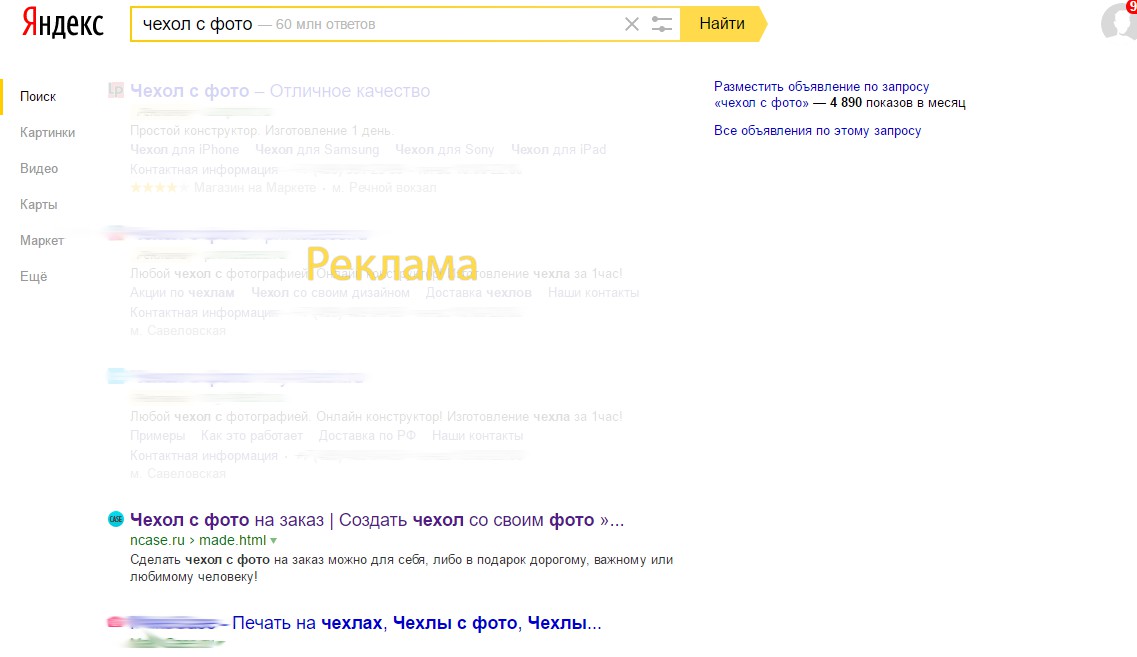Open result Чехол с фото на заказ
Screen dimensions: 1137x657
[x=377, y=520]
